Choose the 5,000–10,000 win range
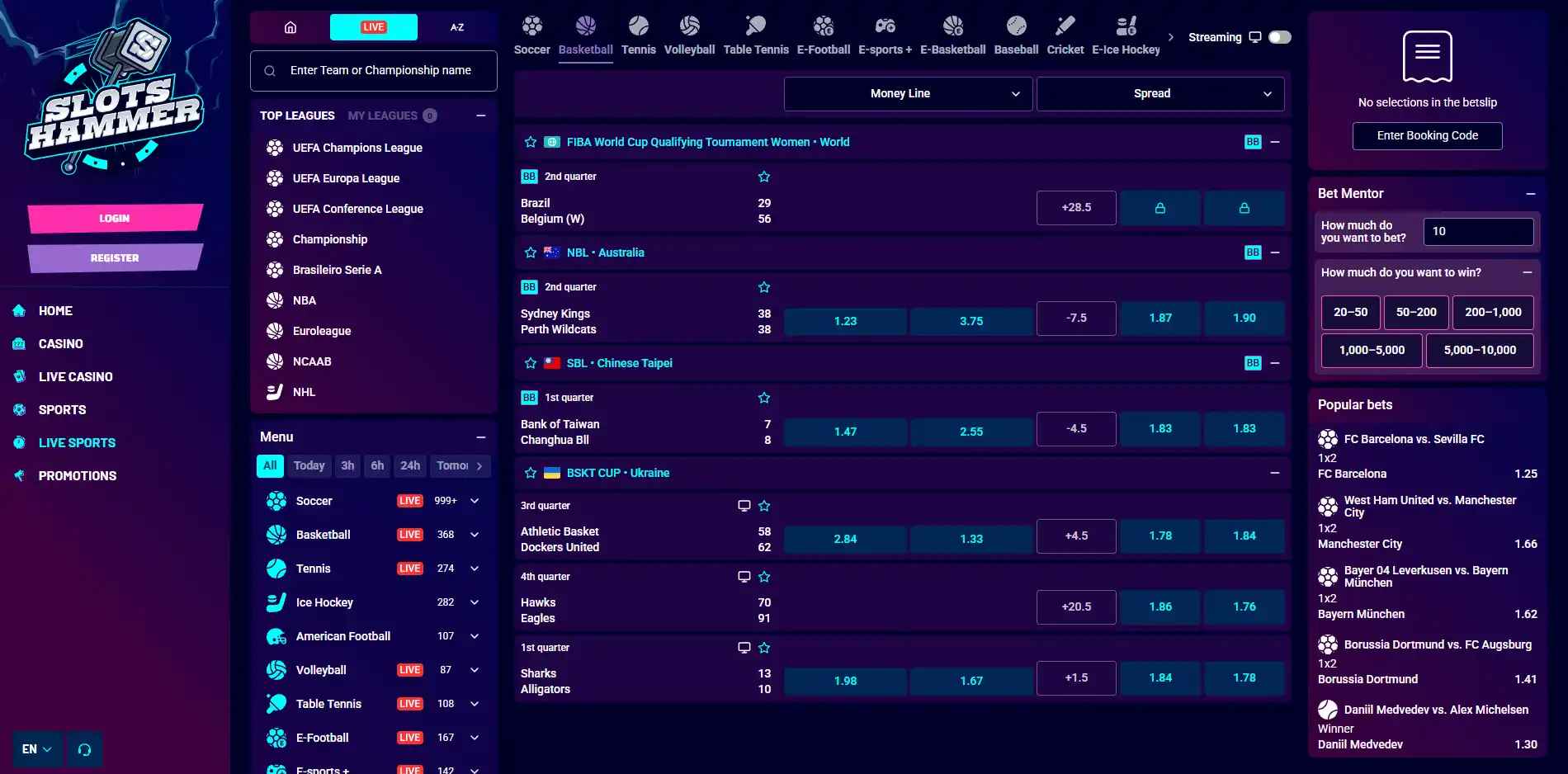Image resolution: width=1568 pixels, height=774 pixels. (x=1480, y=351)
